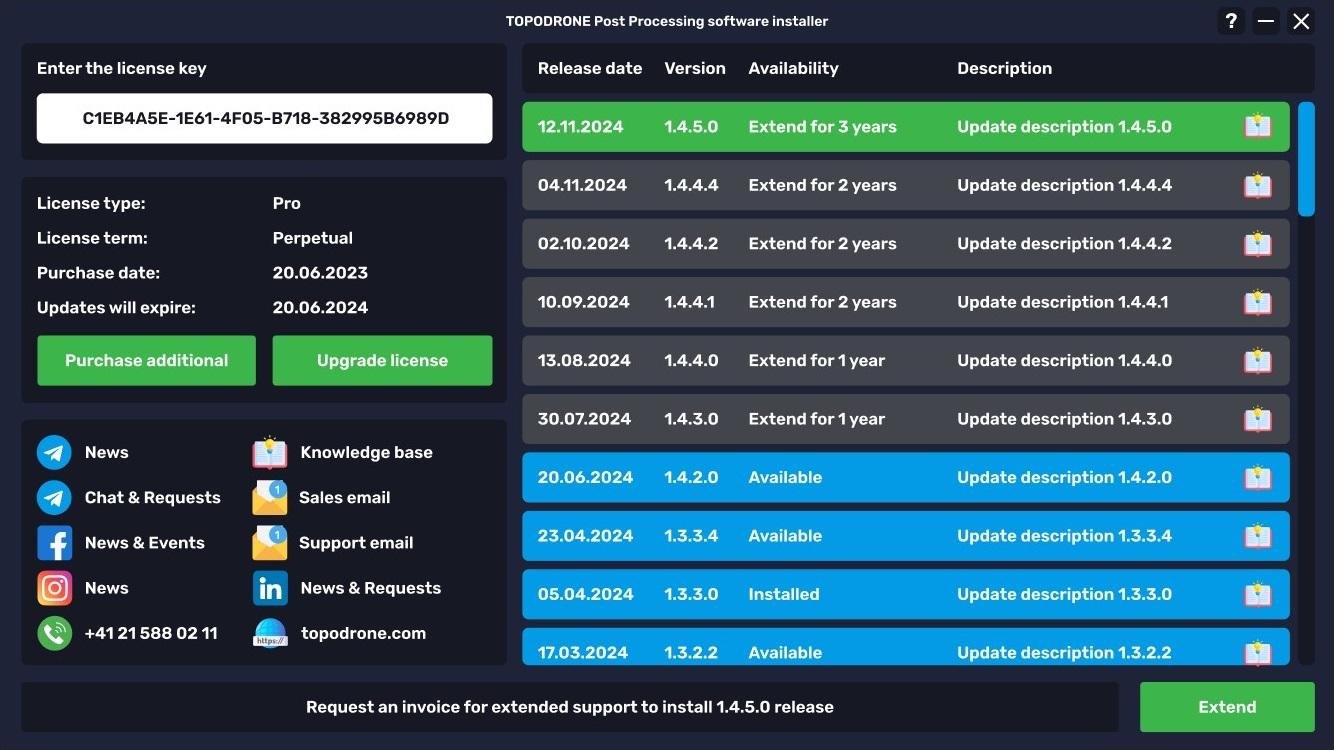This screenshot has height=750, width=1334.
Task: Click into the license key input field
Action: [x=265, y=118]
